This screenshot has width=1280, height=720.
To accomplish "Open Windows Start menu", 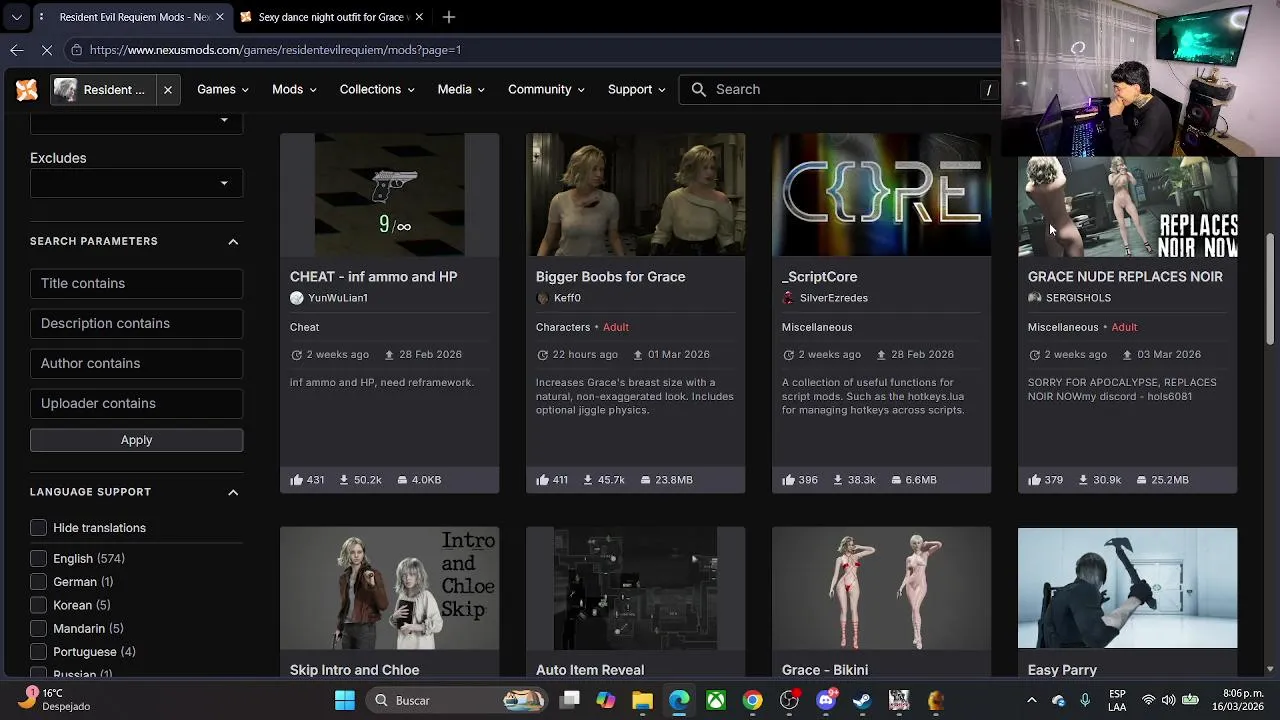I will (344, 700).
